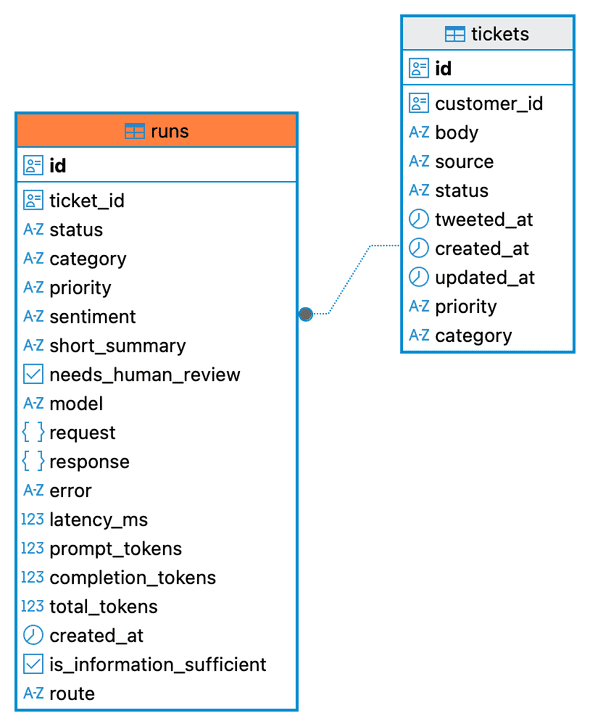Select the short_summary column
The image size is (590, 726).
coord(157,346)
